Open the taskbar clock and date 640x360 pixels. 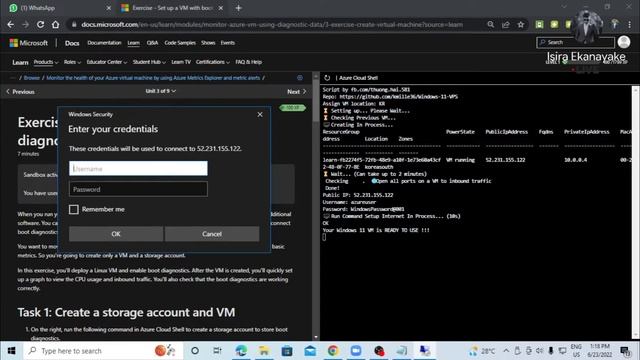pyautogui.click(x=599, y=351)
